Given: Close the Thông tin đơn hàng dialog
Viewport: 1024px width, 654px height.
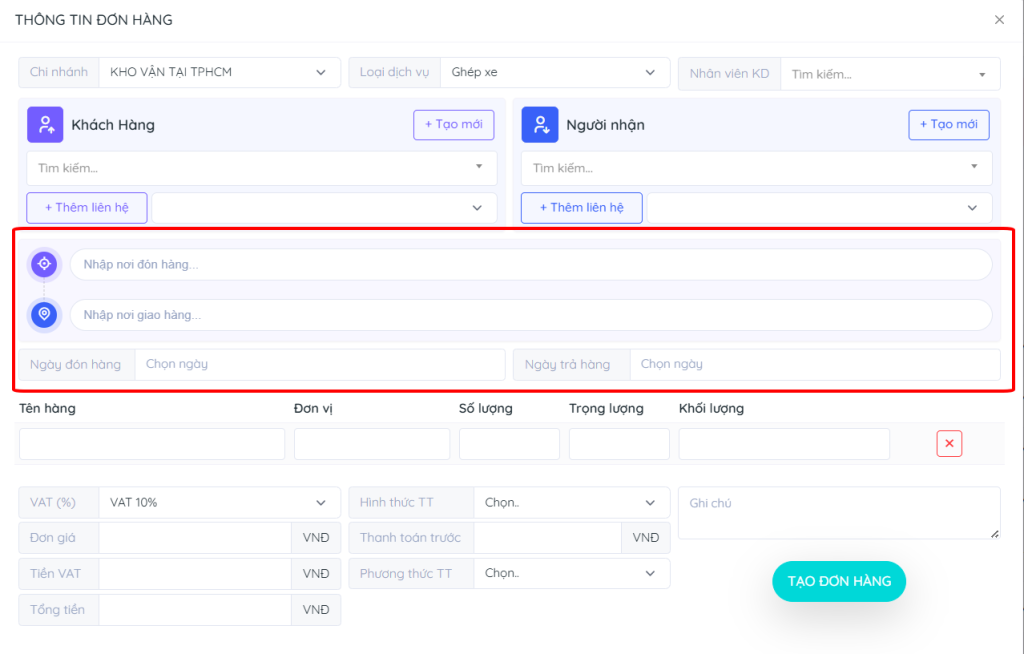Looking at the screenshot, I should pos(999,20).
